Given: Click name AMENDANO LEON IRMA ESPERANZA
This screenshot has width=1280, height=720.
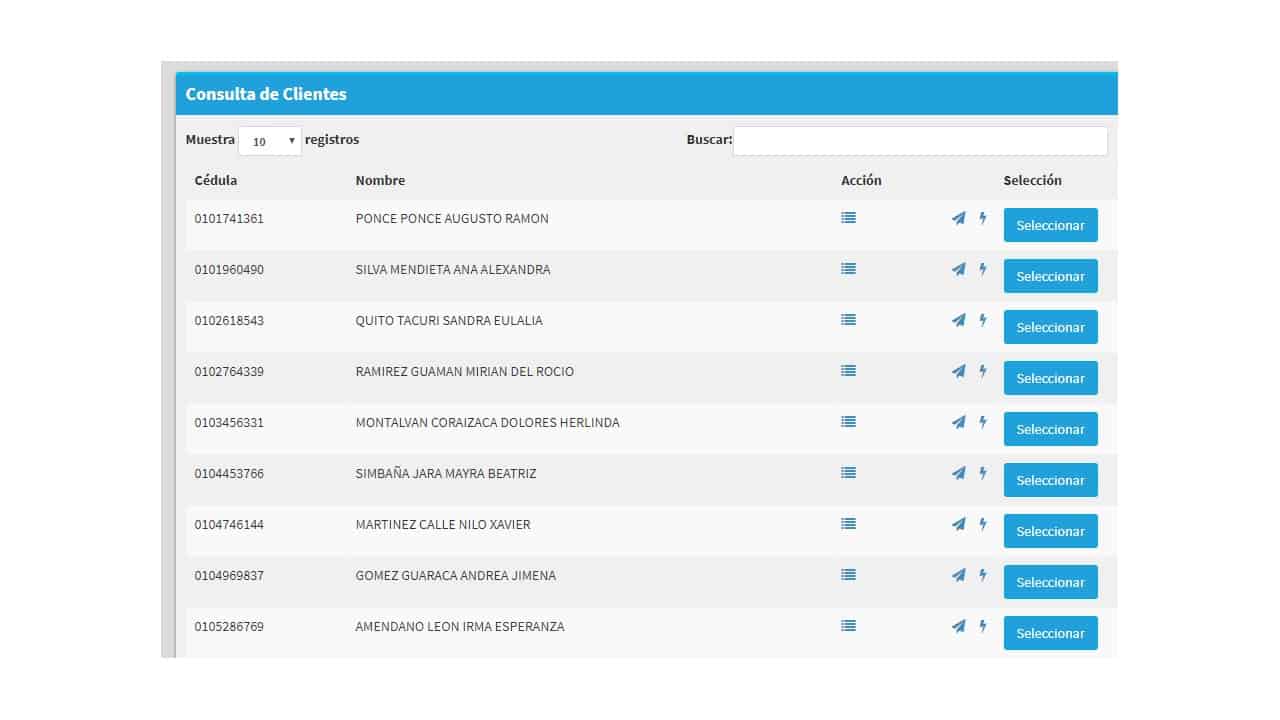Looking at the screenshot, I should [460, 626].
